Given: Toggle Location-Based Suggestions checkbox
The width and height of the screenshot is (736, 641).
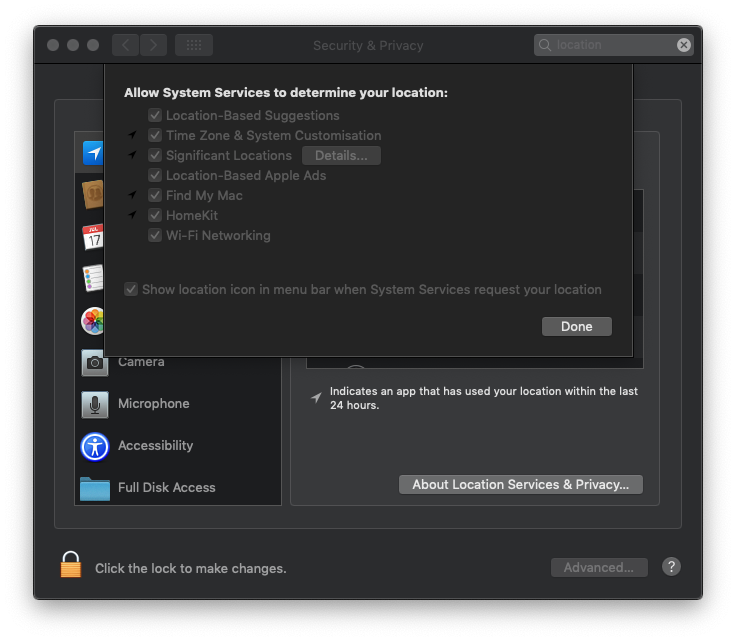Looking at the screenshot, I should click(155, 115).
